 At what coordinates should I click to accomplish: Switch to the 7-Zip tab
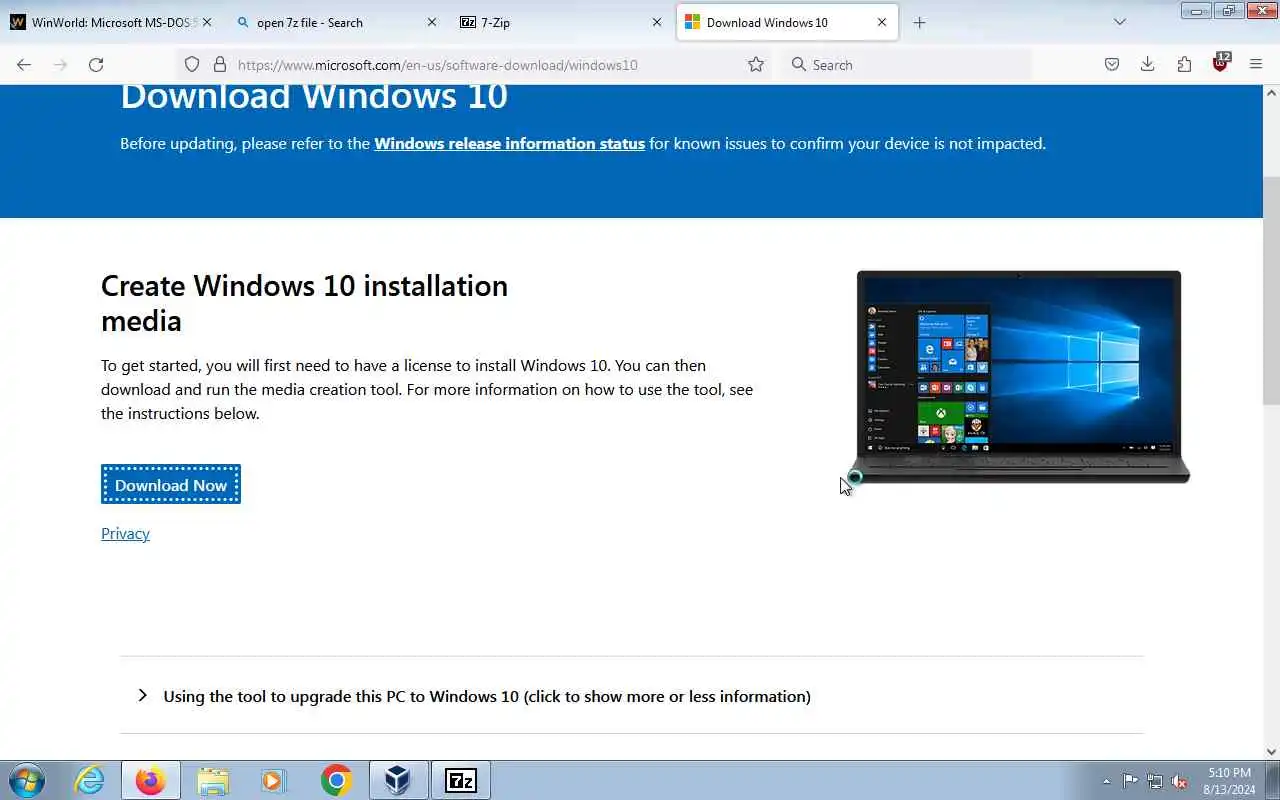pos(561,22)
